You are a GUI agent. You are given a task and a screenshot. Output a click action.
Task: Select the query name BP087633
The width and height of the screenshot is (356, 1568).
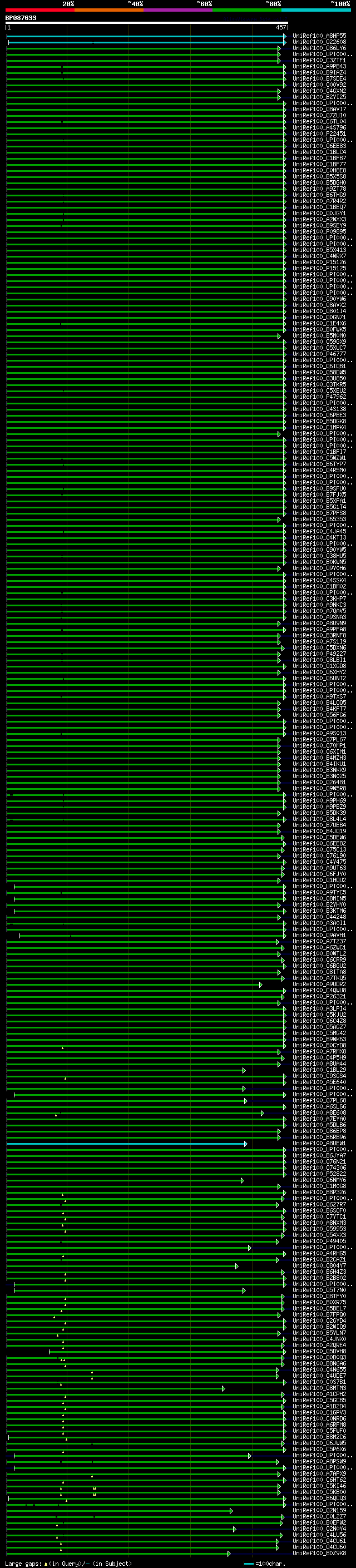pos(21,18)
